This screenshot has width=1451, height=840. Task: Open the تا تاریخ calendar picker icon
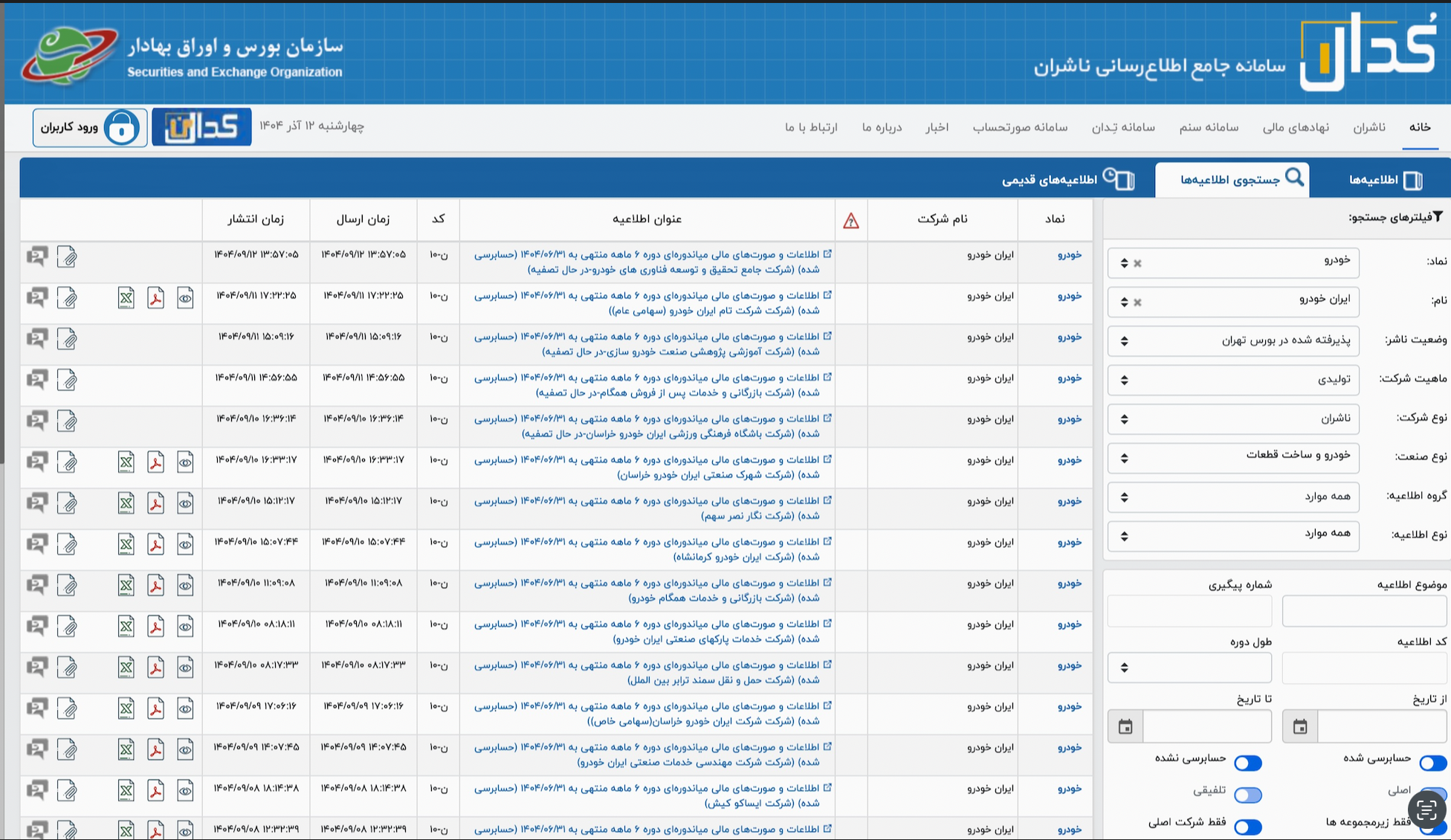tap(1125, 726)
